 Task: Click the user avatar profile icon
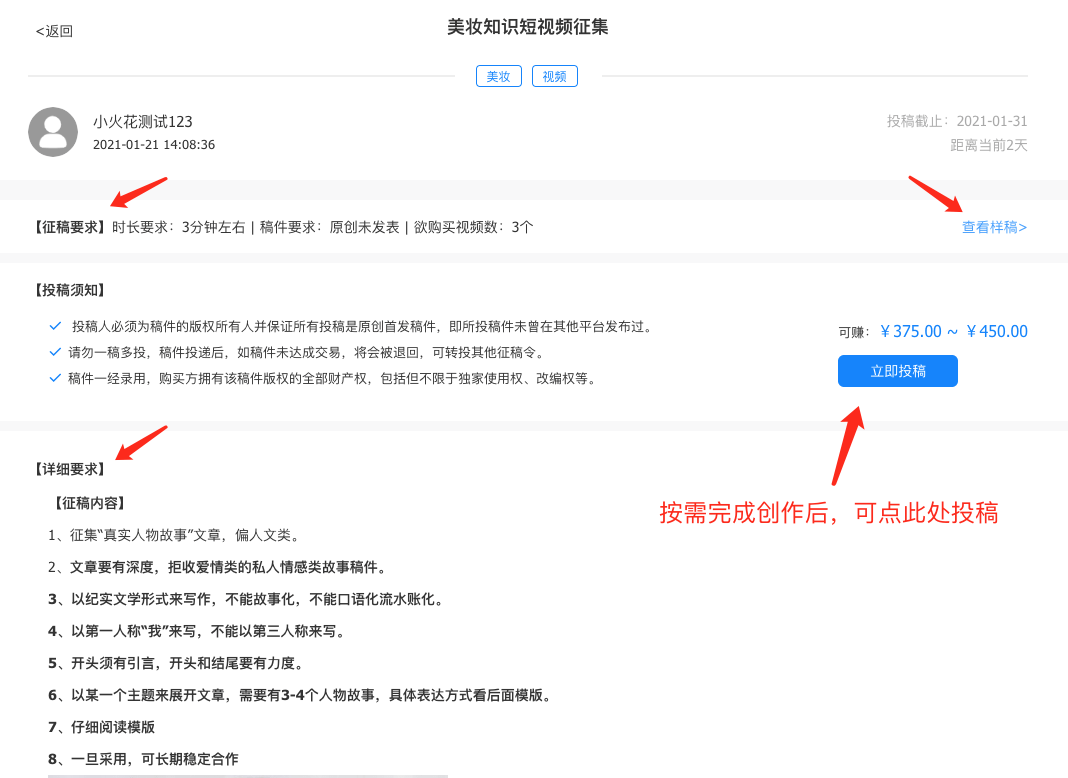pyautogui.click(x=53, y=131)
